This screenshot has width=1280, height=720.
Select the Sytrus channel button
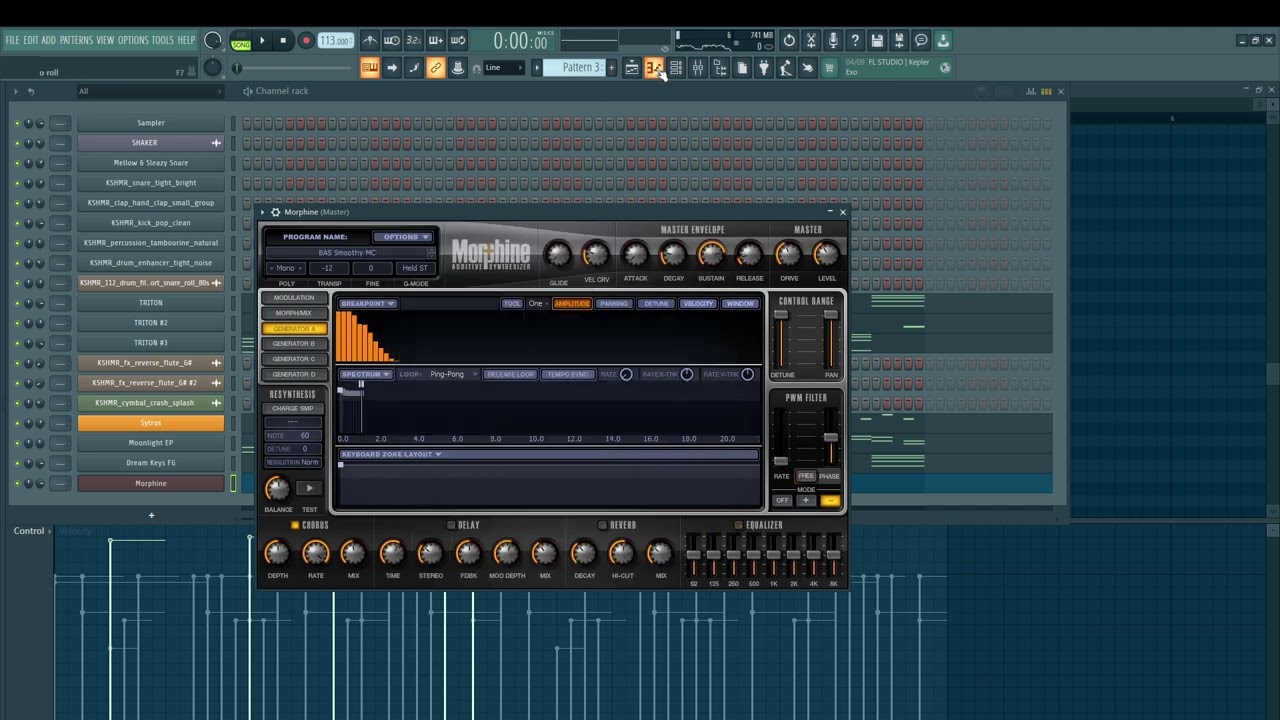tap(151, 423)
